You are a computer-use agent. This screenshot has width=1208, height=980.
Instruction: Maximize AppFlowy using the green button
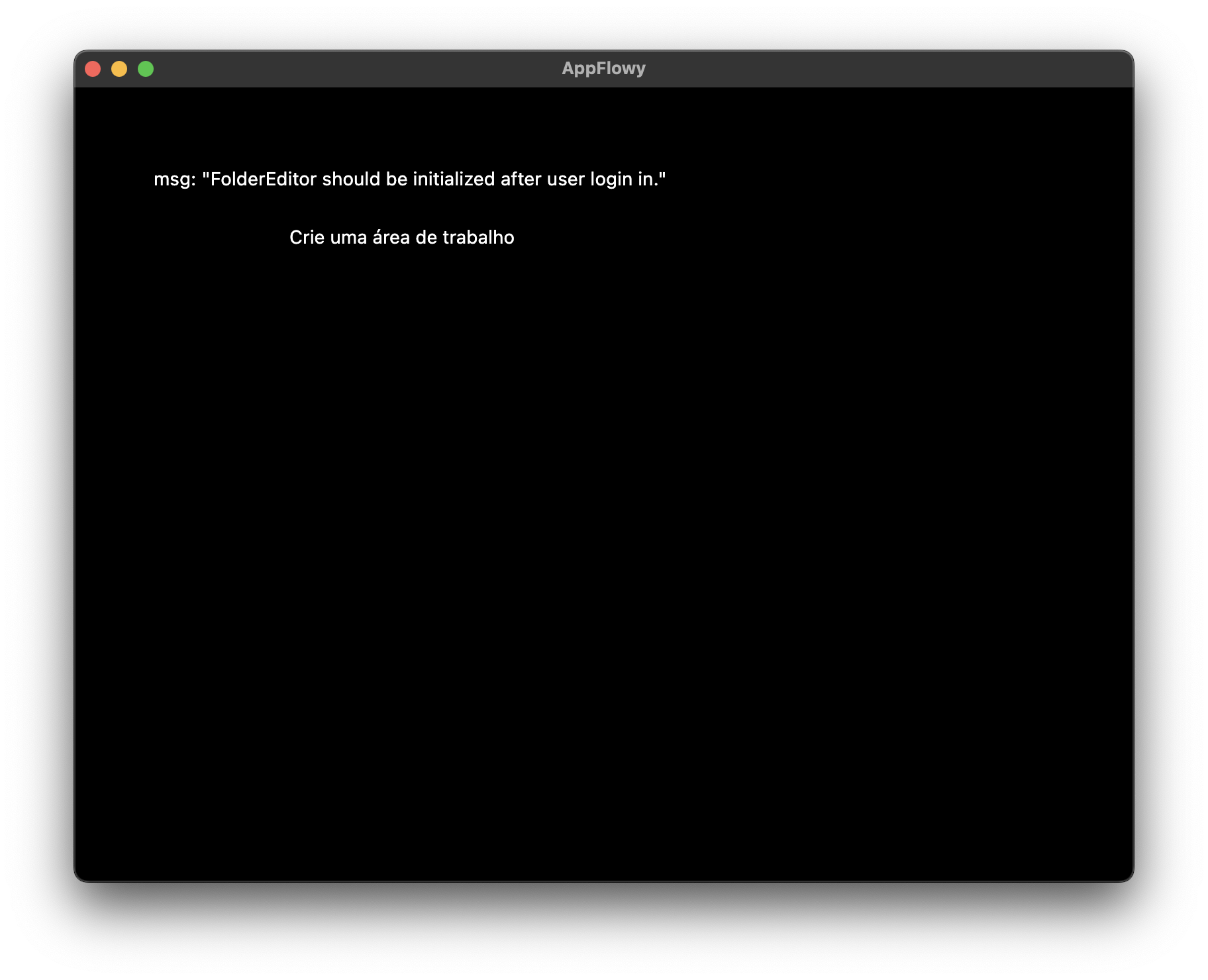[146, 69]
